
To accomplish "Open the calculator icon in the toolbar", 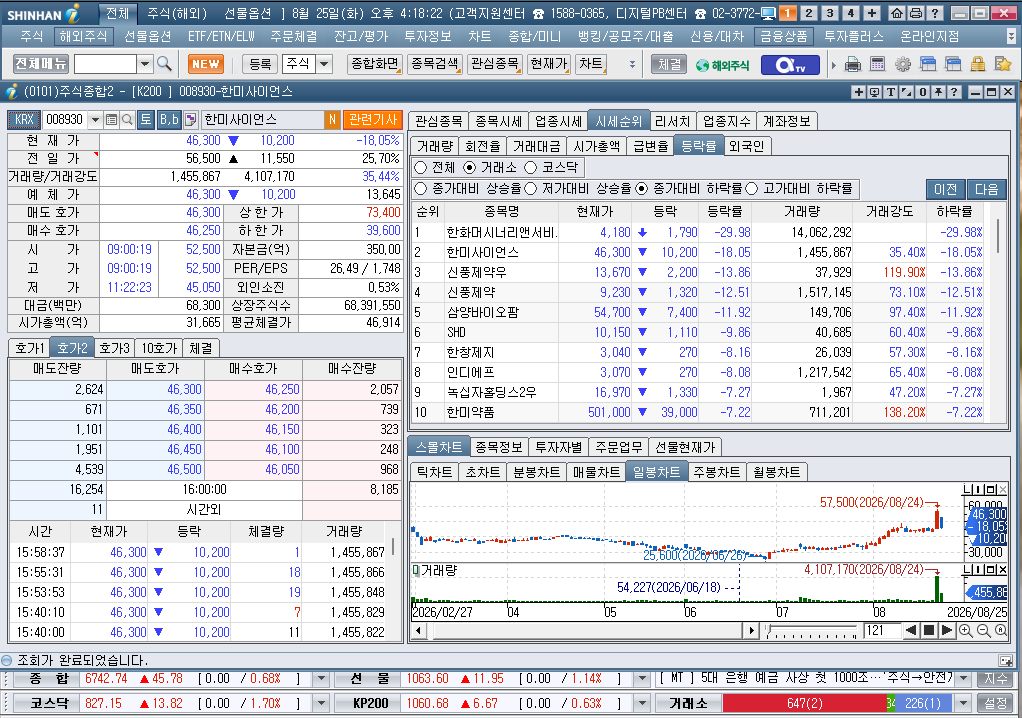I will [877, 64].
